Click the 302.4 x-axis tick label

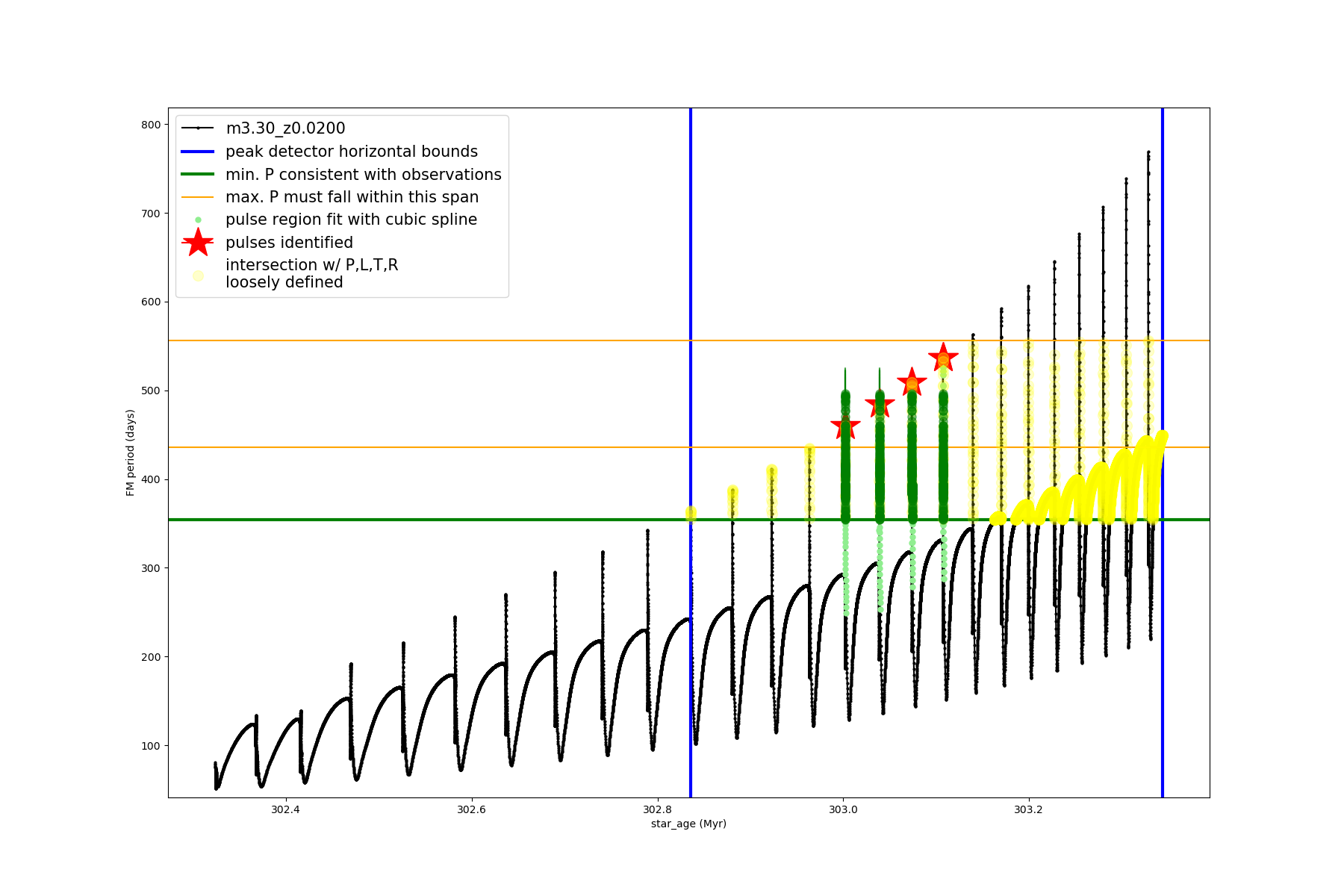285,809
